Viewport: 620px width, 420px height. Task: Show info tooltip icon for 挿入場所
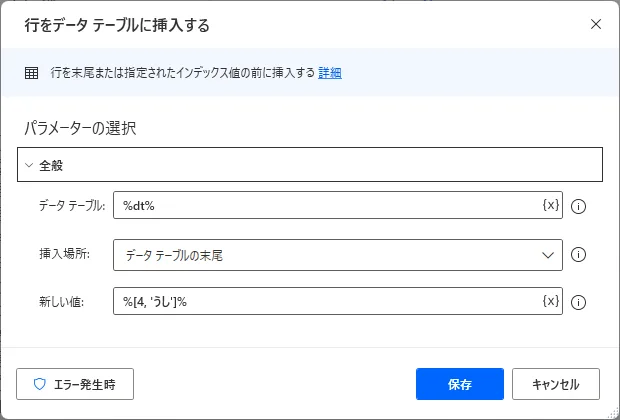point(578,255)
